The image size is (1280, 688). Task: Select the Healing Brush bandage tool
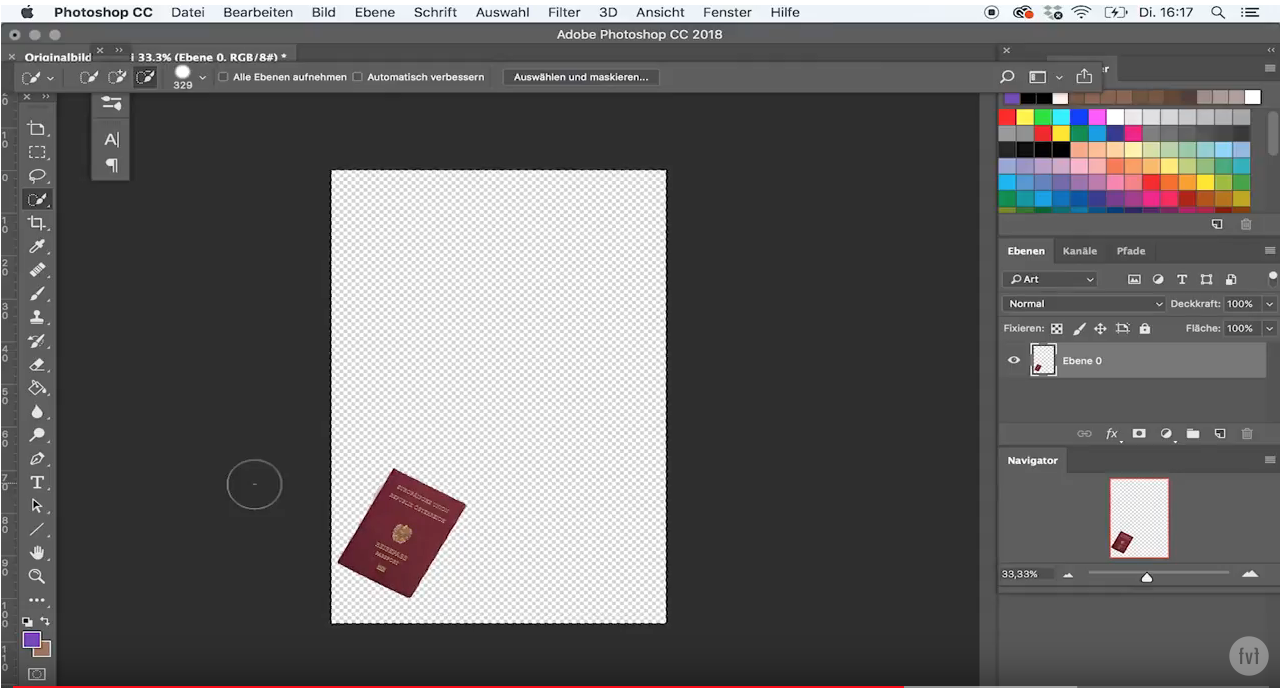tap(37, 270)
